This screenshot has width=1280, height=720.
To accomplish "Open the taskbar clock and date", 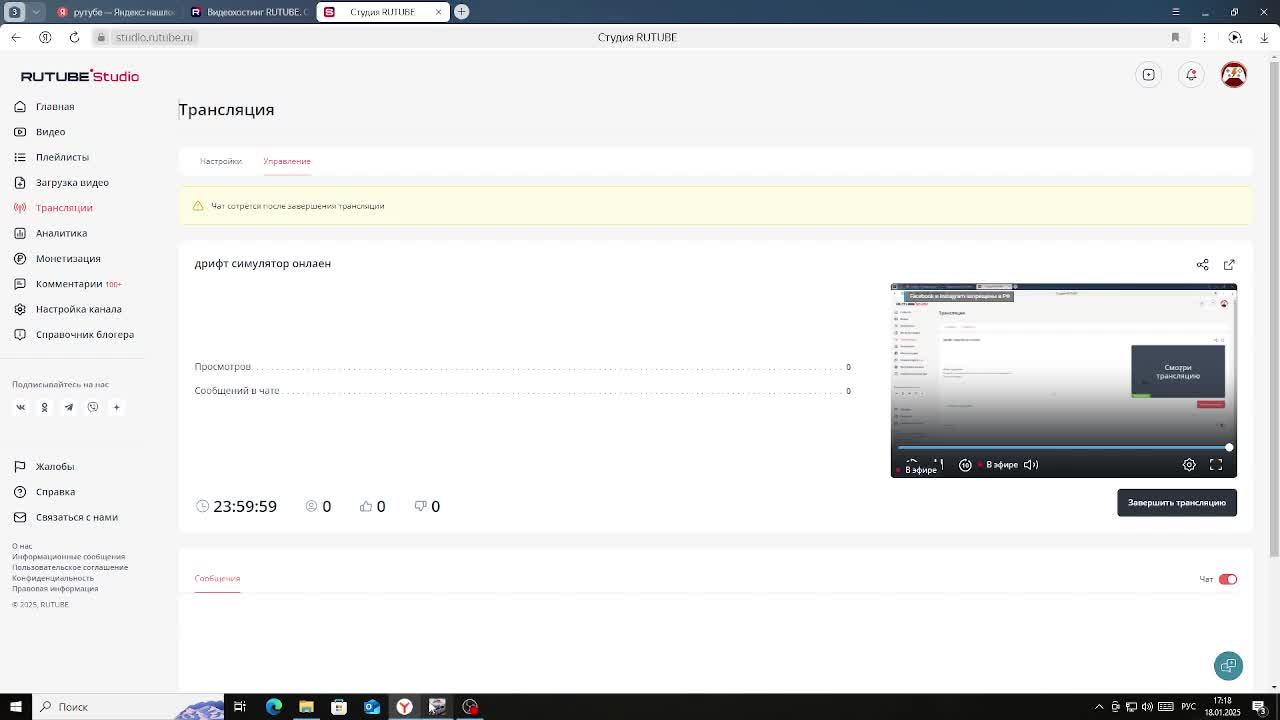I will [x=1222, y=707].
